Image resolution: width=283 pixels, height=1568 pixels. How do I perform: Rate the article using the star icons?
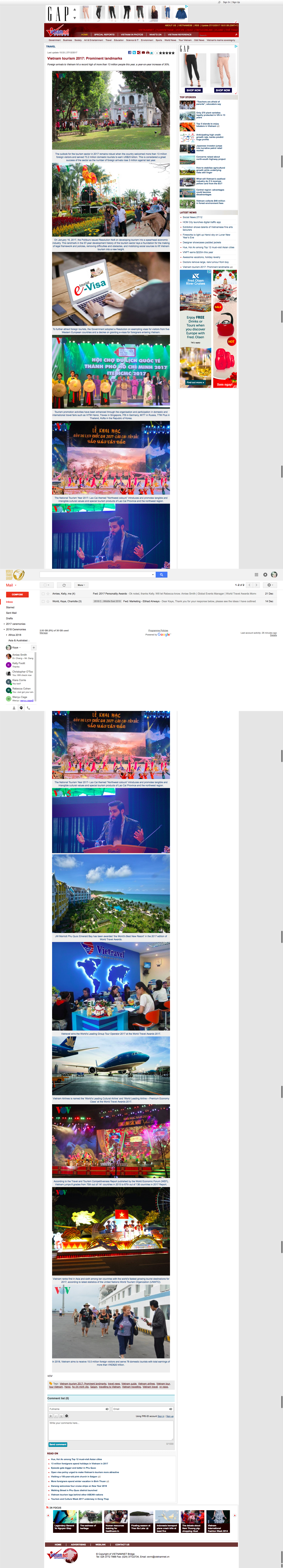[x=167, y=53]
